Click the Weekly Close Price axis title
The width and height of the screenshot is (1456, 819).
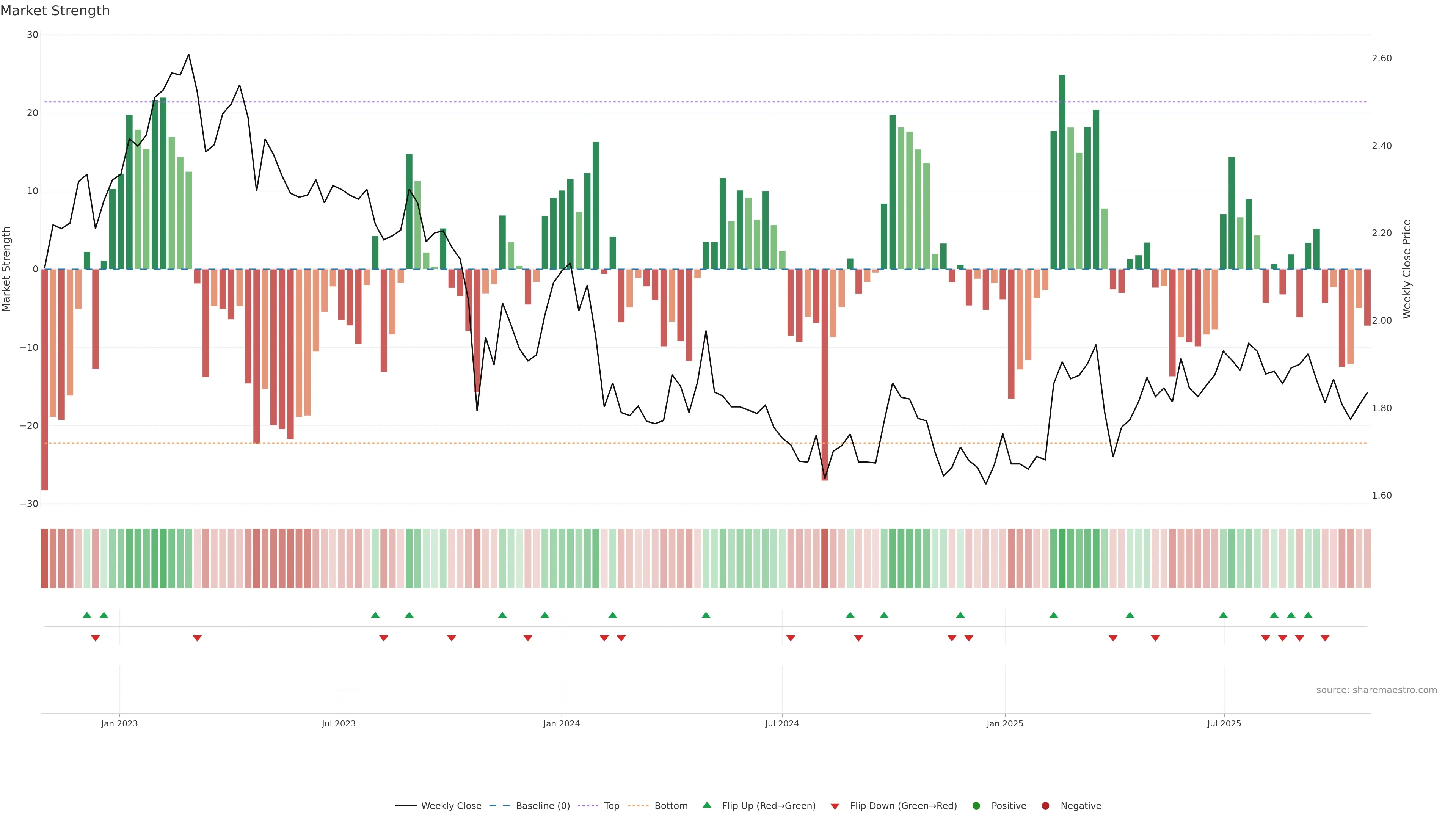tap(1407, 269)
